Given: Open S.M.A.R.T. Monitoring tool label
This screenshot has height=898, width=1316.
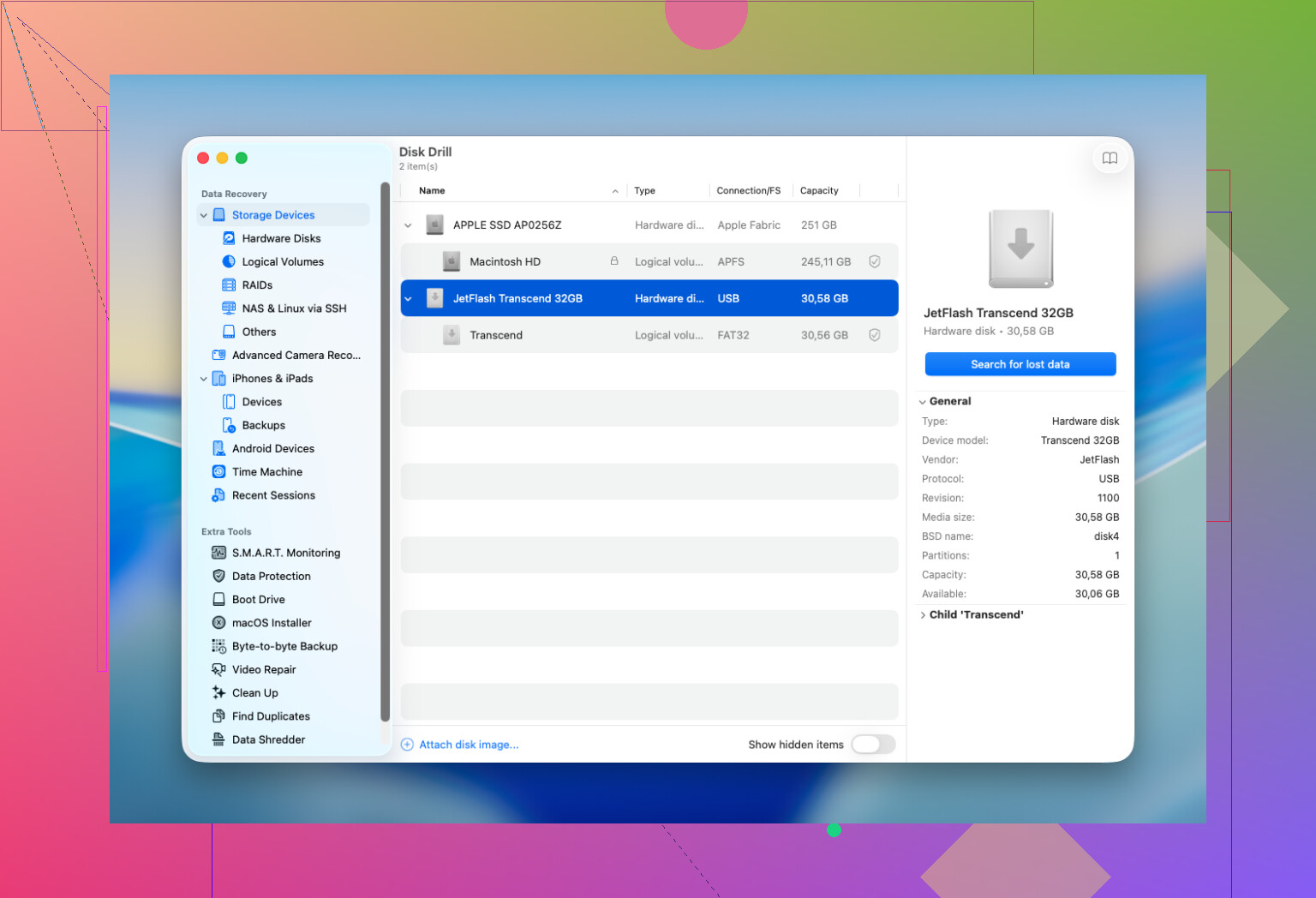Looking at the screenshot, I should (x=286, y=553).
